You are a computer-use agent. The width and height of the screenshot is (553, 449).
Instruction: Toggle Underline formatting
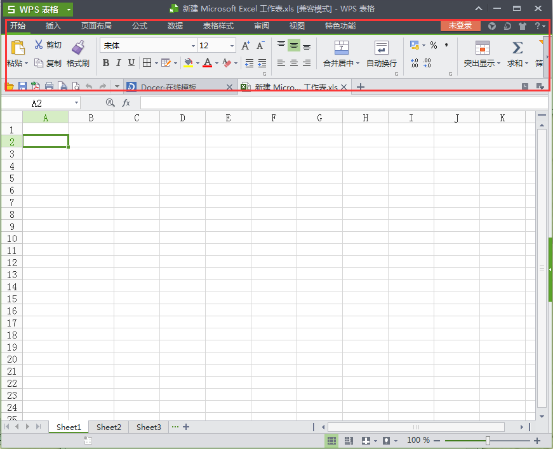point(131,63)
